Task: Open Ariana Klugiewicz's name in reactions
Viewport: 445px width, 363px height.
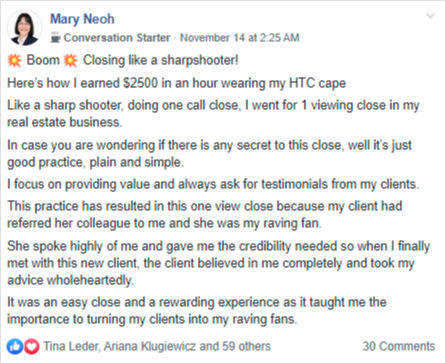Action: click(150, 347)
